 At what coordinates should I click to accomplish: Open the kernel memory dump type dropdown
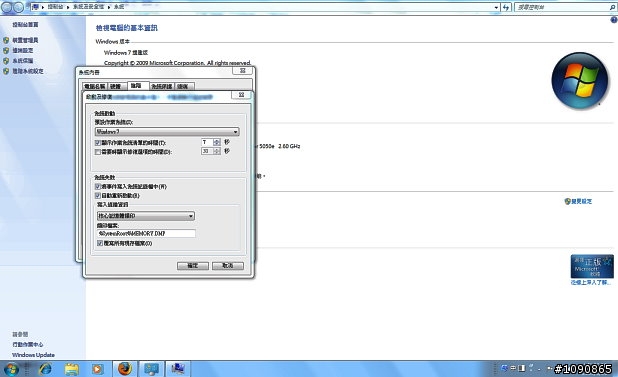(146, 216)
